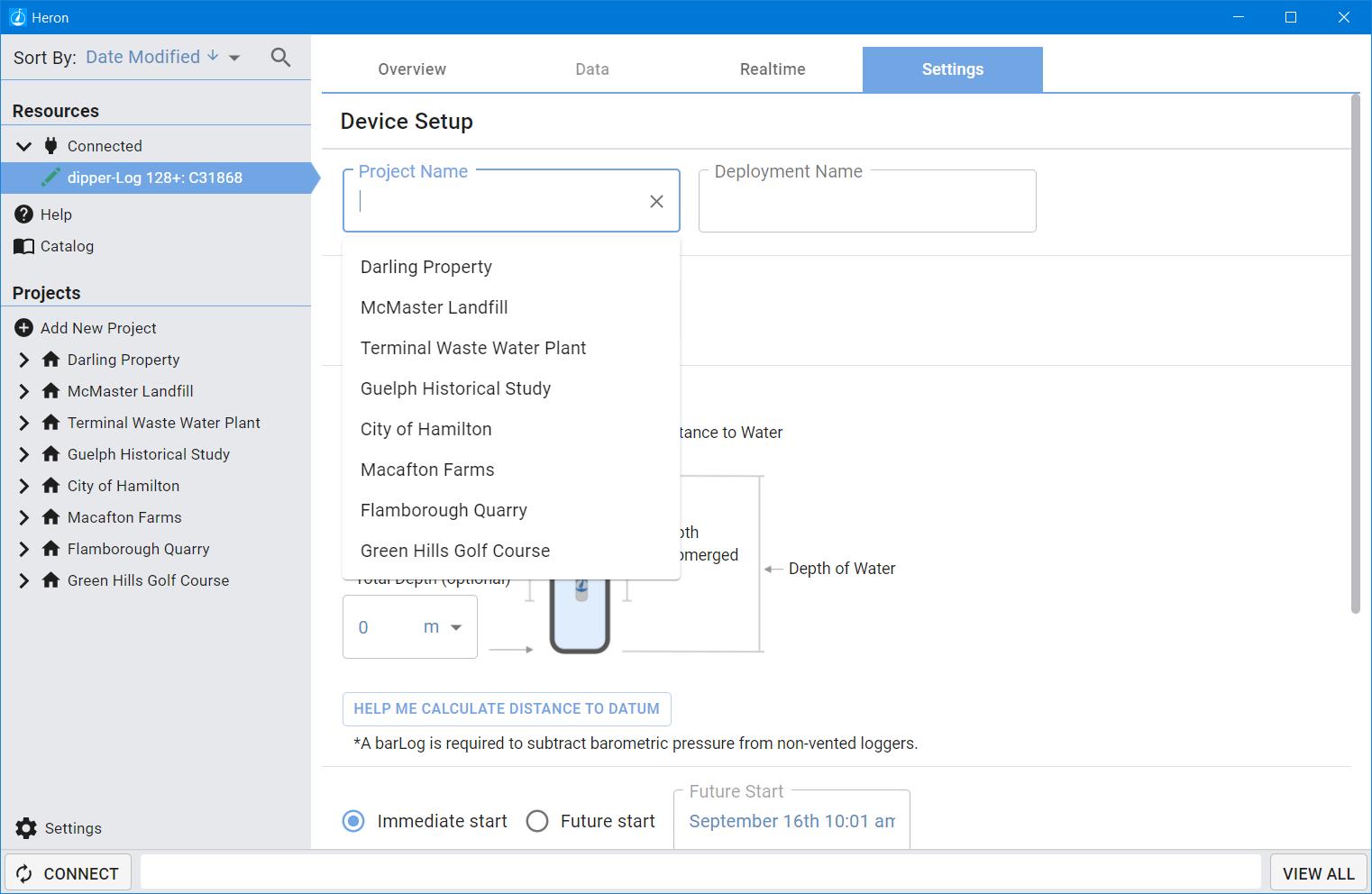The image size is (1372, 894).
Task: Click house icon of Macafton Farms project
Action: coord(51,517)
